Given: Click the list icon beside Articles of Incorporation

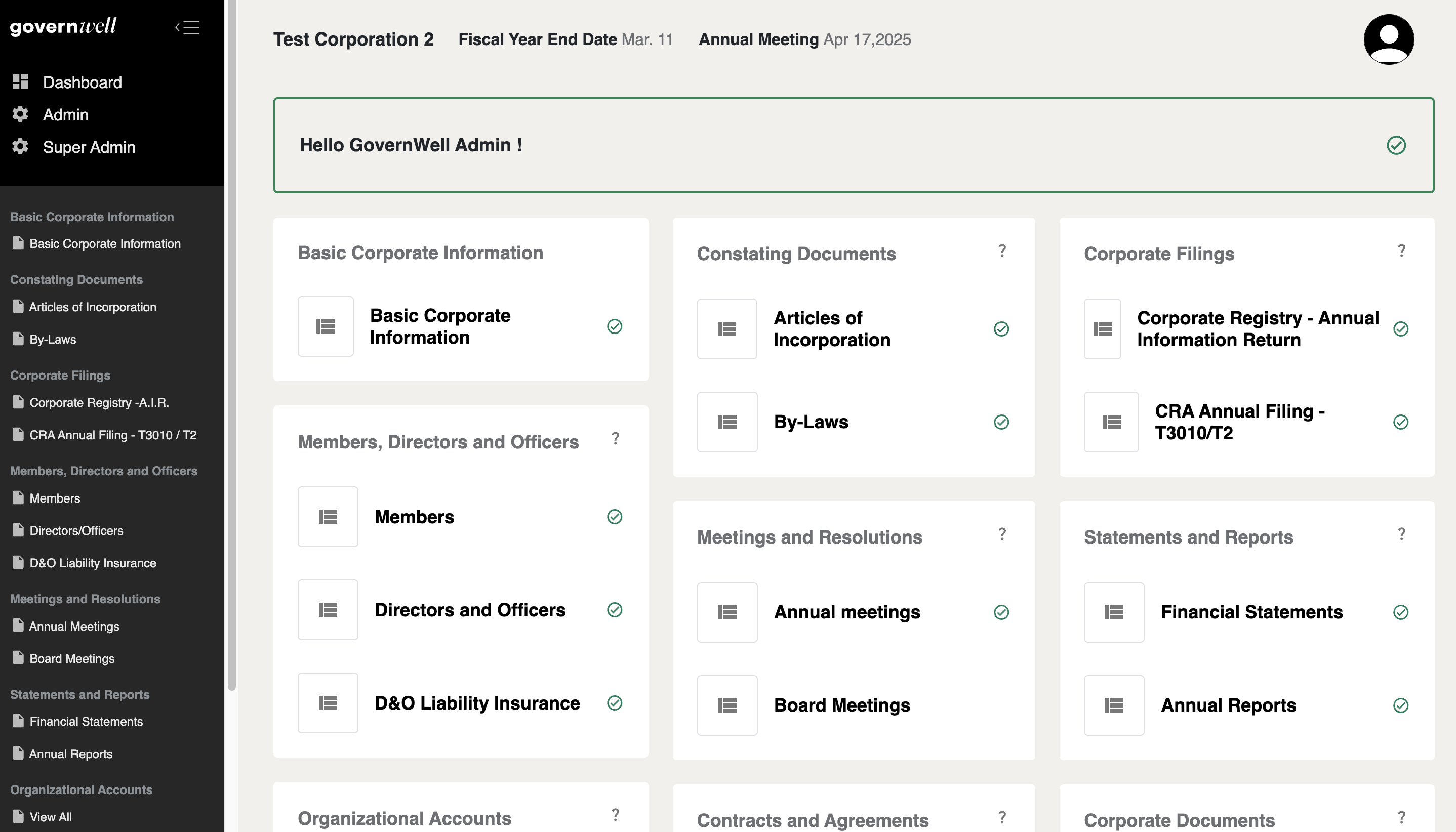Looking at the screenshot, I should click(726, 328).
